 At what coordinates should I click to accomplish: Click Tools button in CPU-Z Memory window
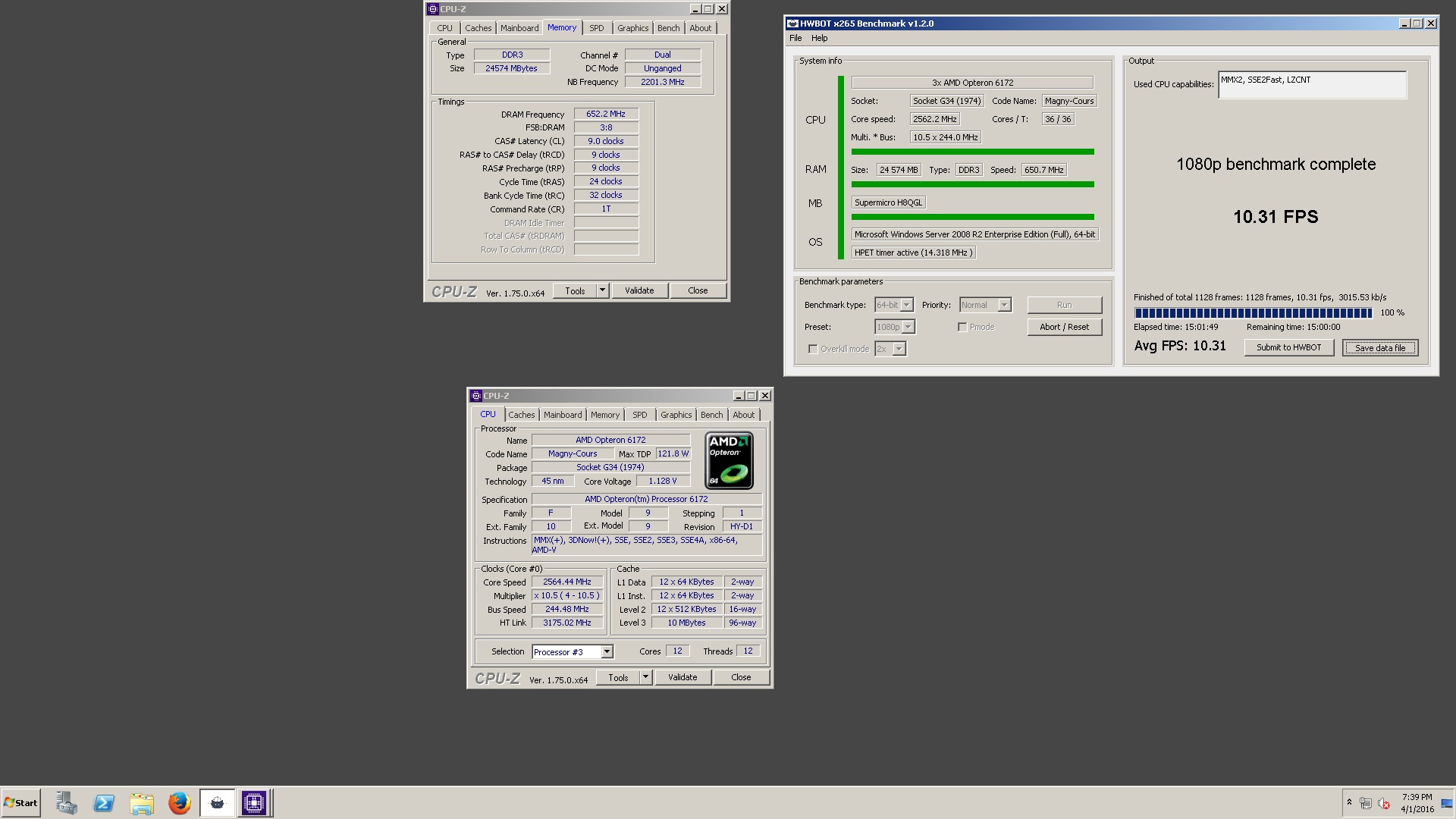(x=575, y=290)
